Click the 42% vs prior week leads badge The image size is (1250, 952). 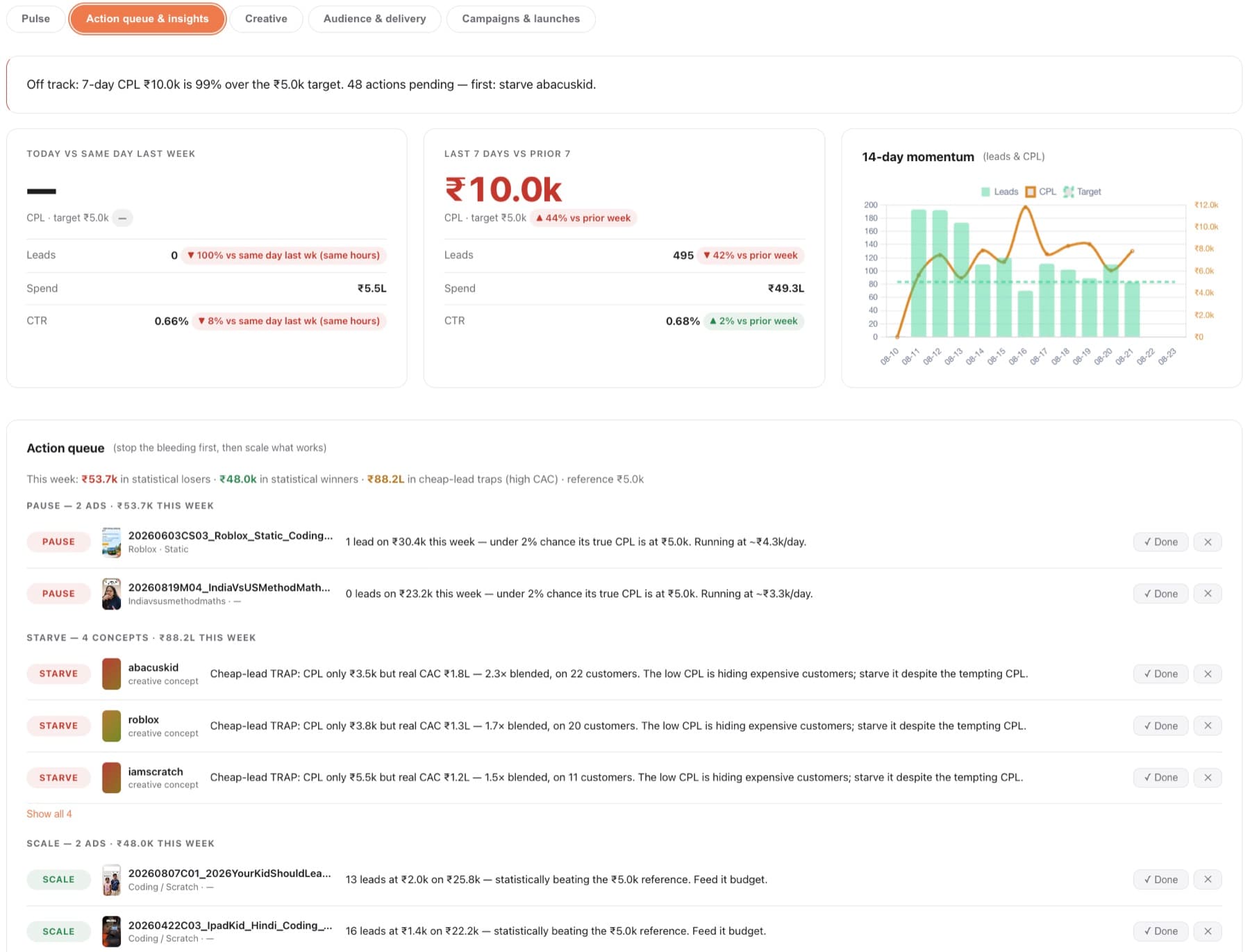(x=751, y=256)
